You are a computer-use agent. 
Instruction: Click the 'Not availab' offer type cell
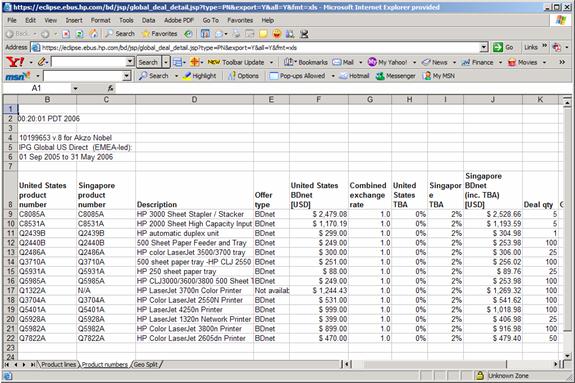click(271, 291)
